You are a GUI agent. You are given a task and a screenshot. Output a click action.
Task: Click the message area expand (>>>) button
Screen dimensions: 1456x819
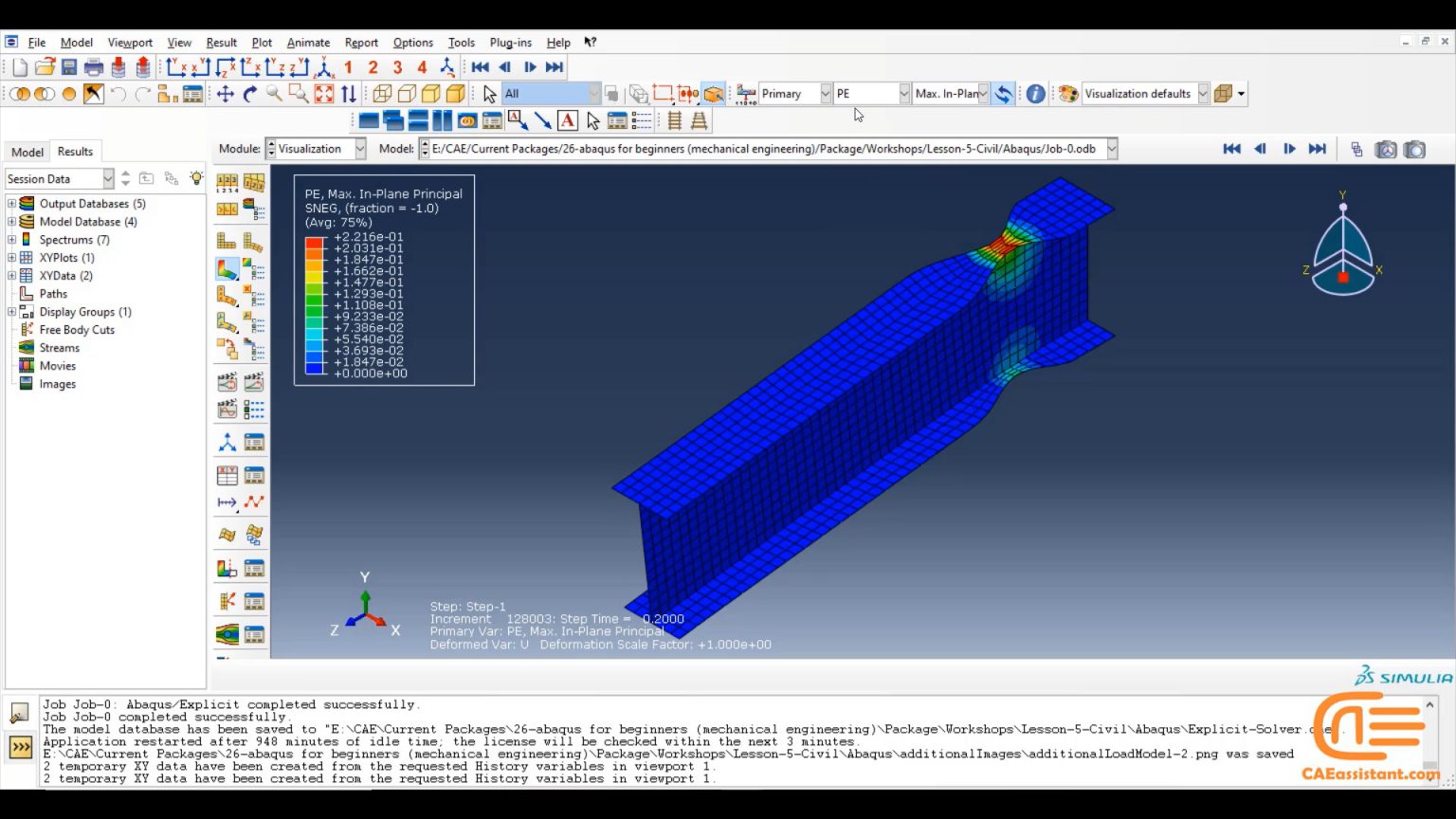(x=20, y=748)
